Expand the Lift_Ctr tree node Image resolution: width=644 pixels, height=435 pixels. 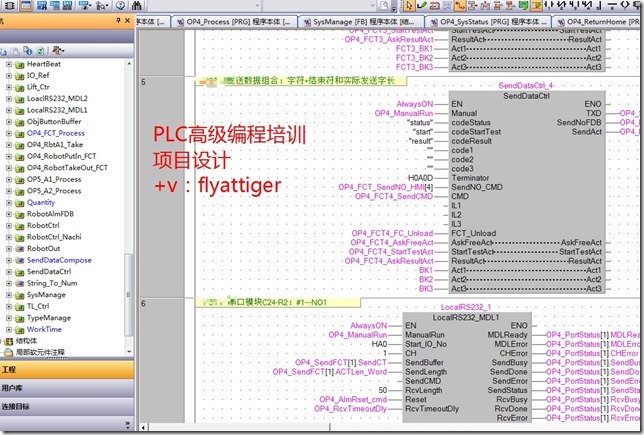tap(9, 87)
